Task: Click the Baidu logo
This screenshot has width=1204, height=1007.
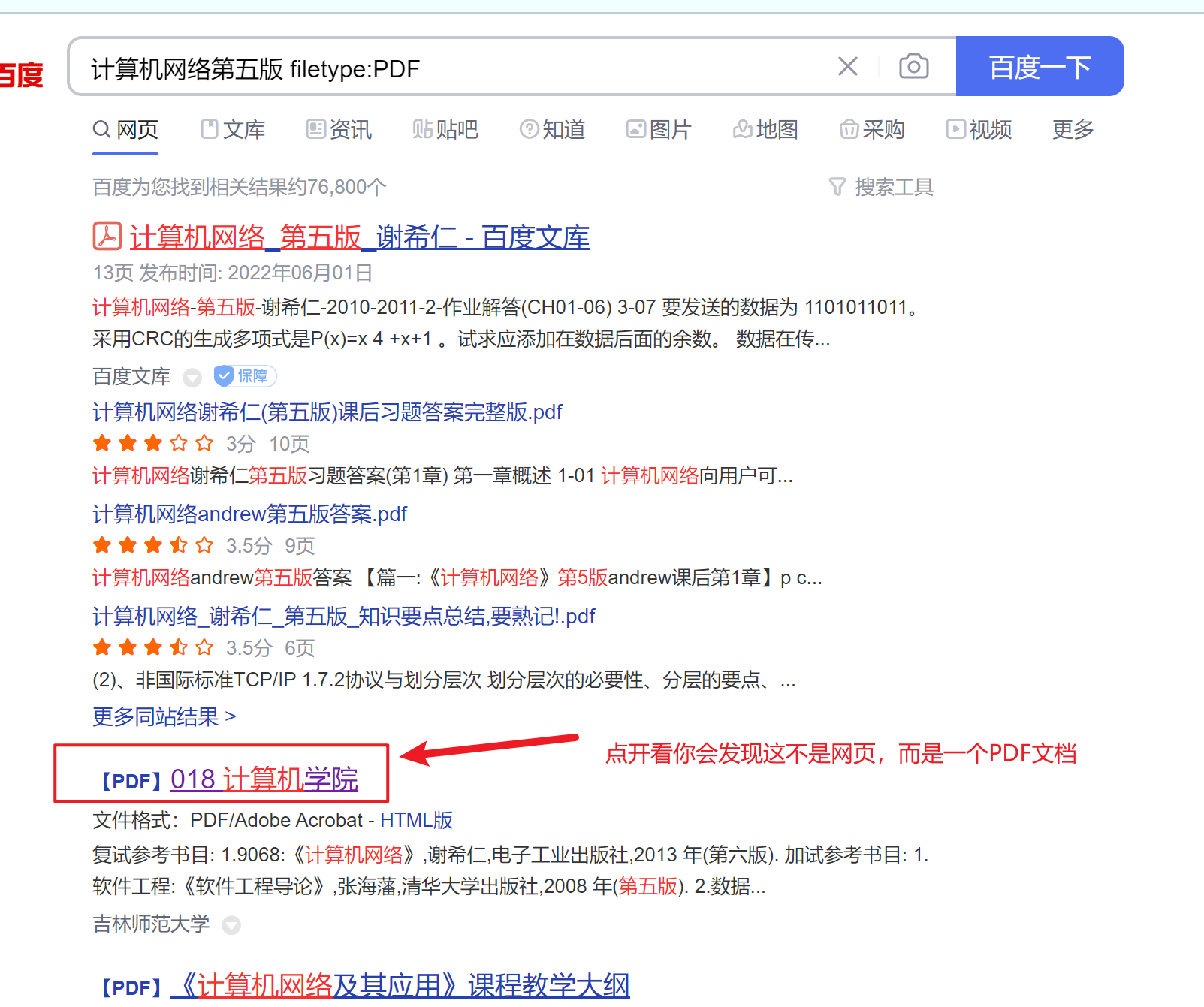Action: (20, 74)
